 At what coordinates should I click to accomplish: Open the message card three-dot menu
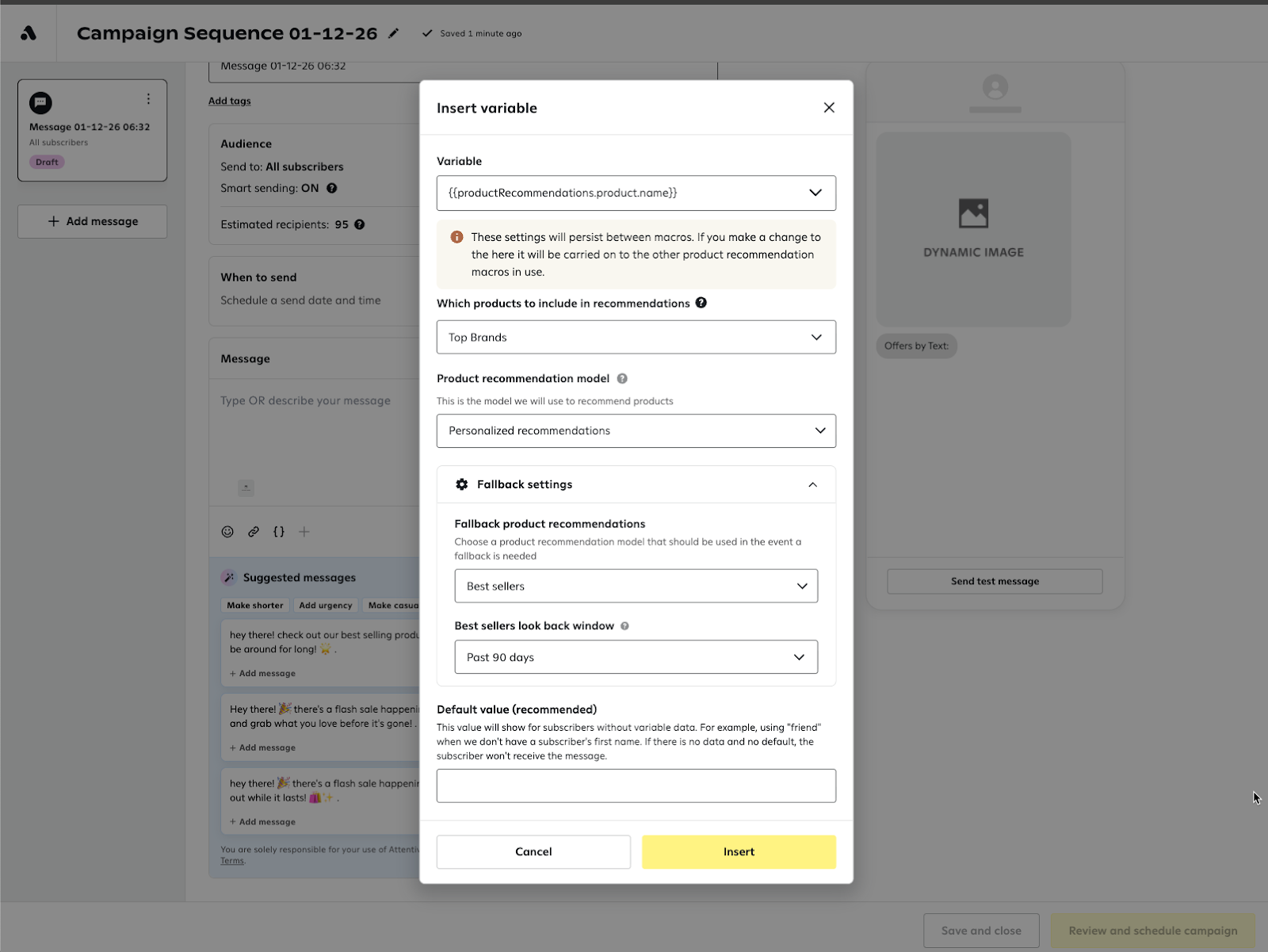[x=148, y=99]
